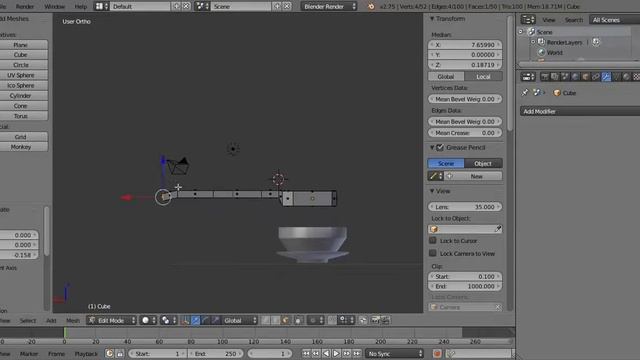Click the pin icon beside Cube
The width and height of the screenshot is (640, 360).
[x=525, y=93]
